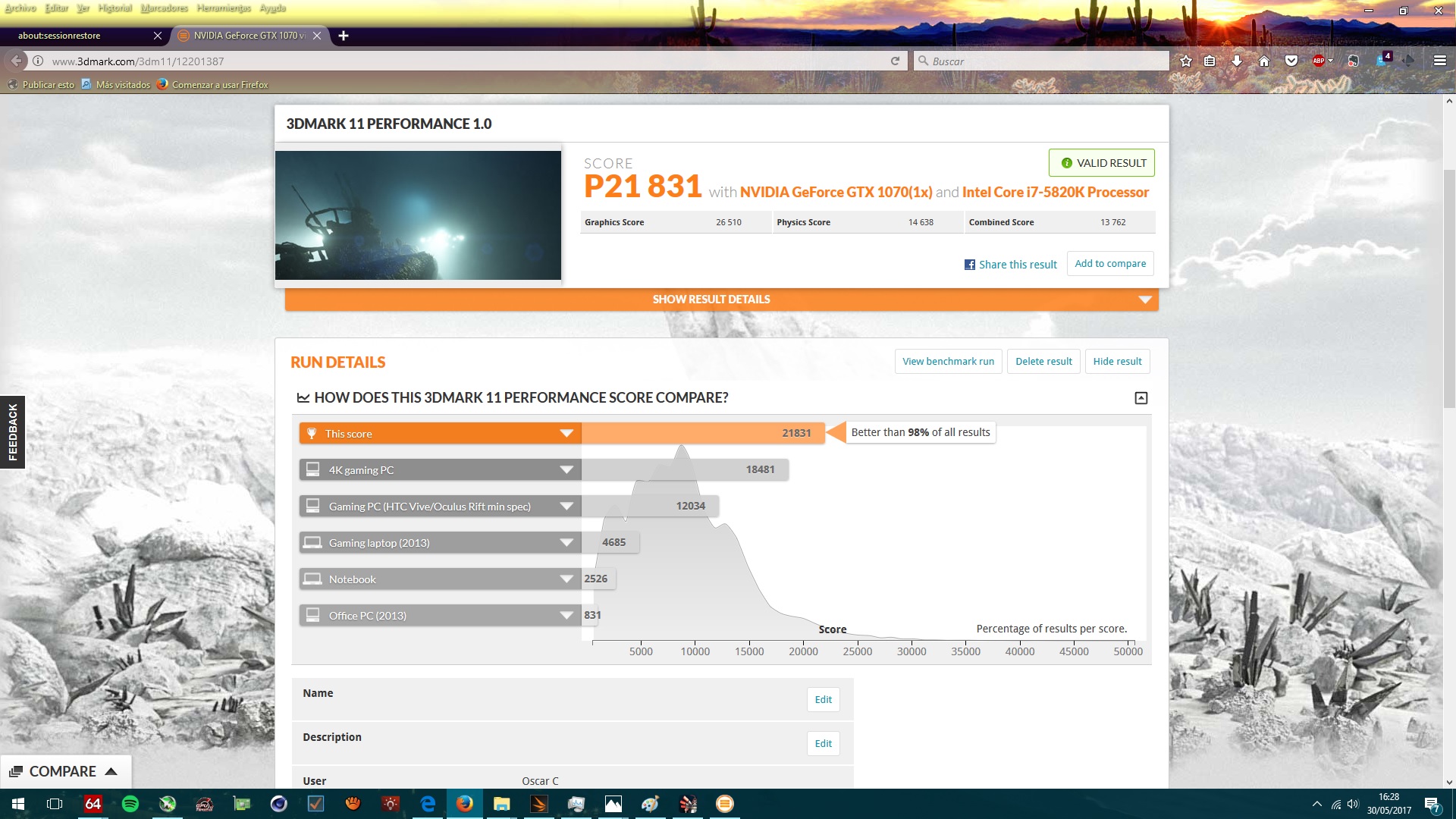Switch to the about:sessionrestore tab

pyautogui.click(x=83, y=36)
